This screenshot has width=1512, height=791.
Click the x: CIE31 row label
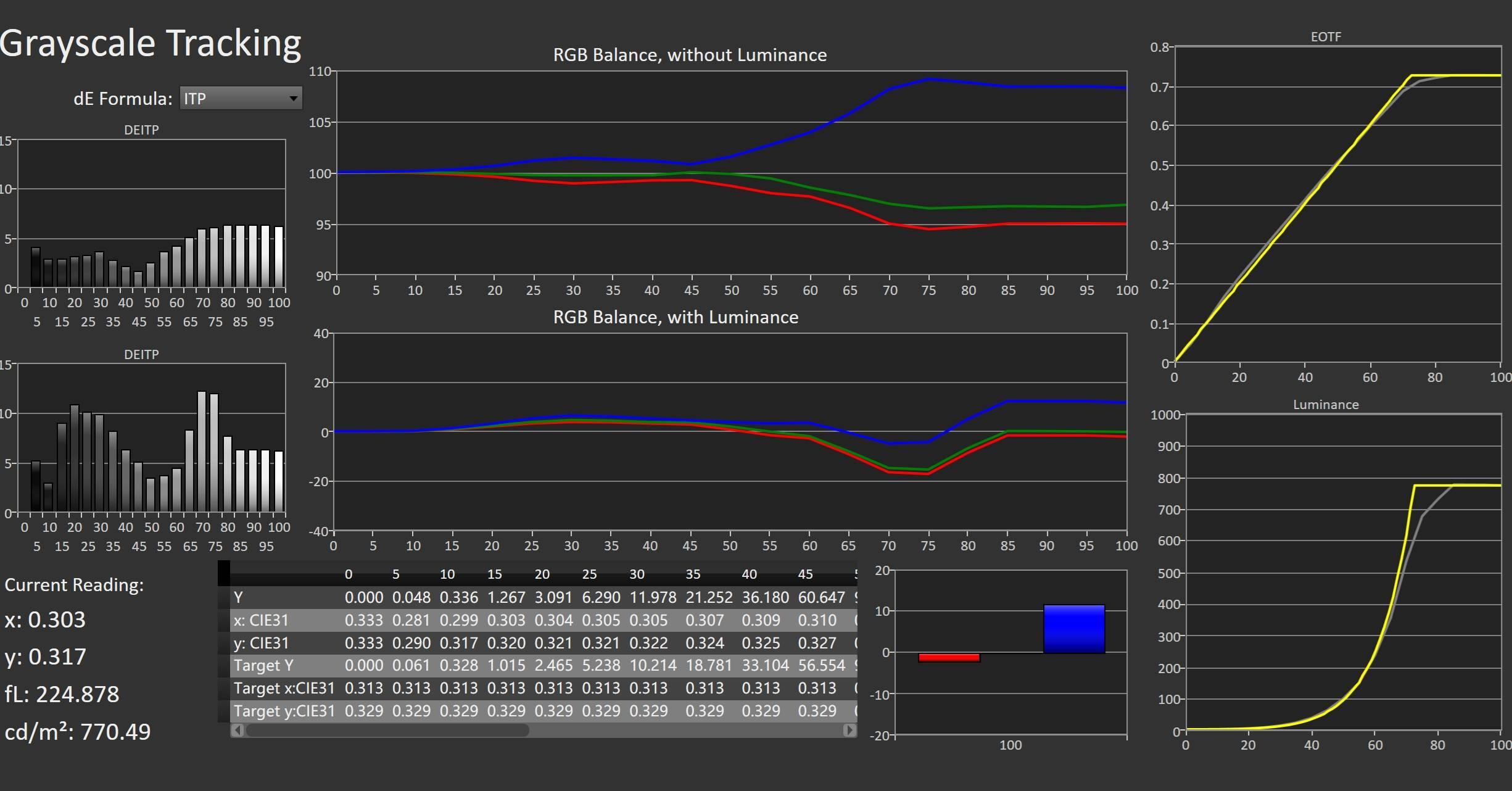pyautogui.click(x=262, y=620)
